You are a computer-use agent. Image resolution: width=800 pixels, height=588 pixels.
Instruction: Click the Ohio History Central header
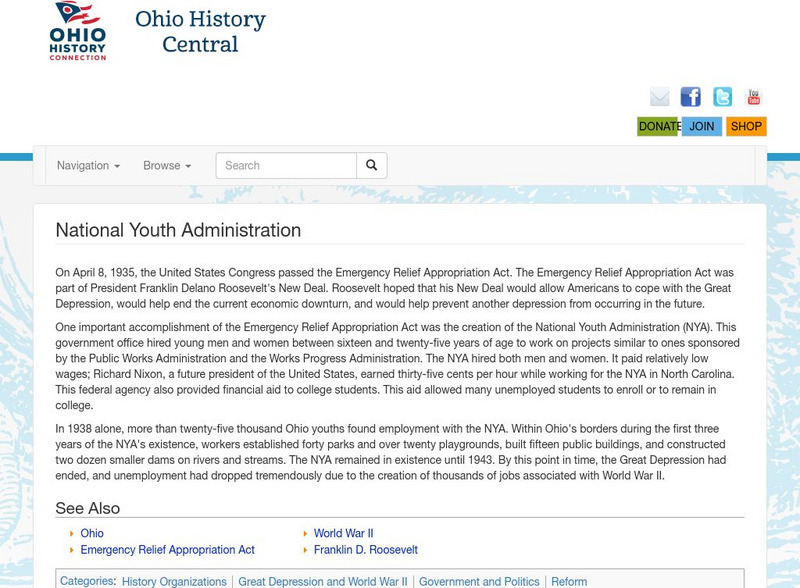click(x=200, y=31)
